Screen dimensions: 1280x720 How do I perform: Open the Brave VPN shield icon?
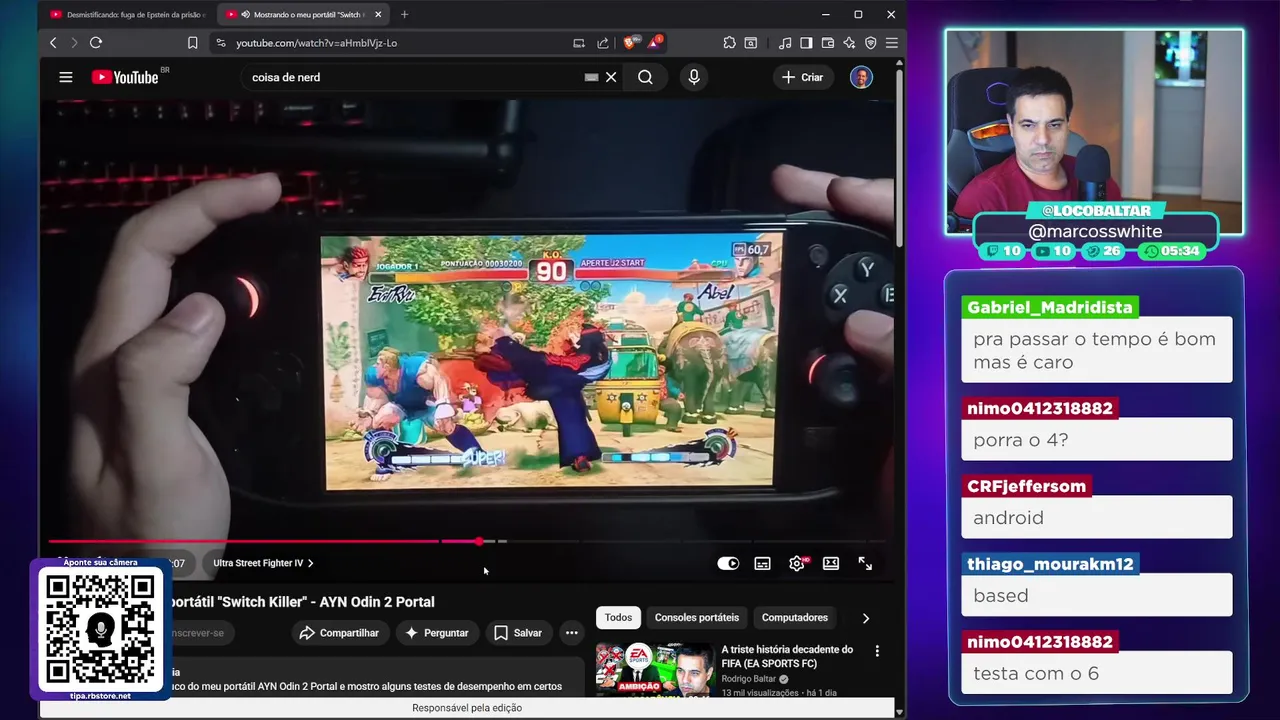point(871,43)
